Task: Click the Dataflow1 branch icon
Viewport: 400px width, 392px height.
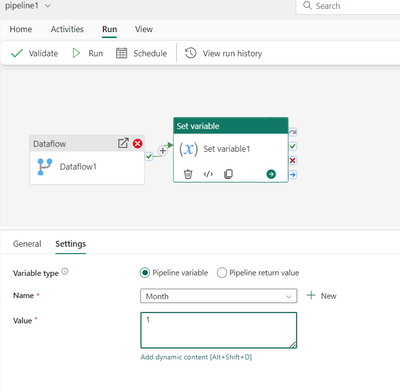Action: pyautogui.click(x=45, y=167)
